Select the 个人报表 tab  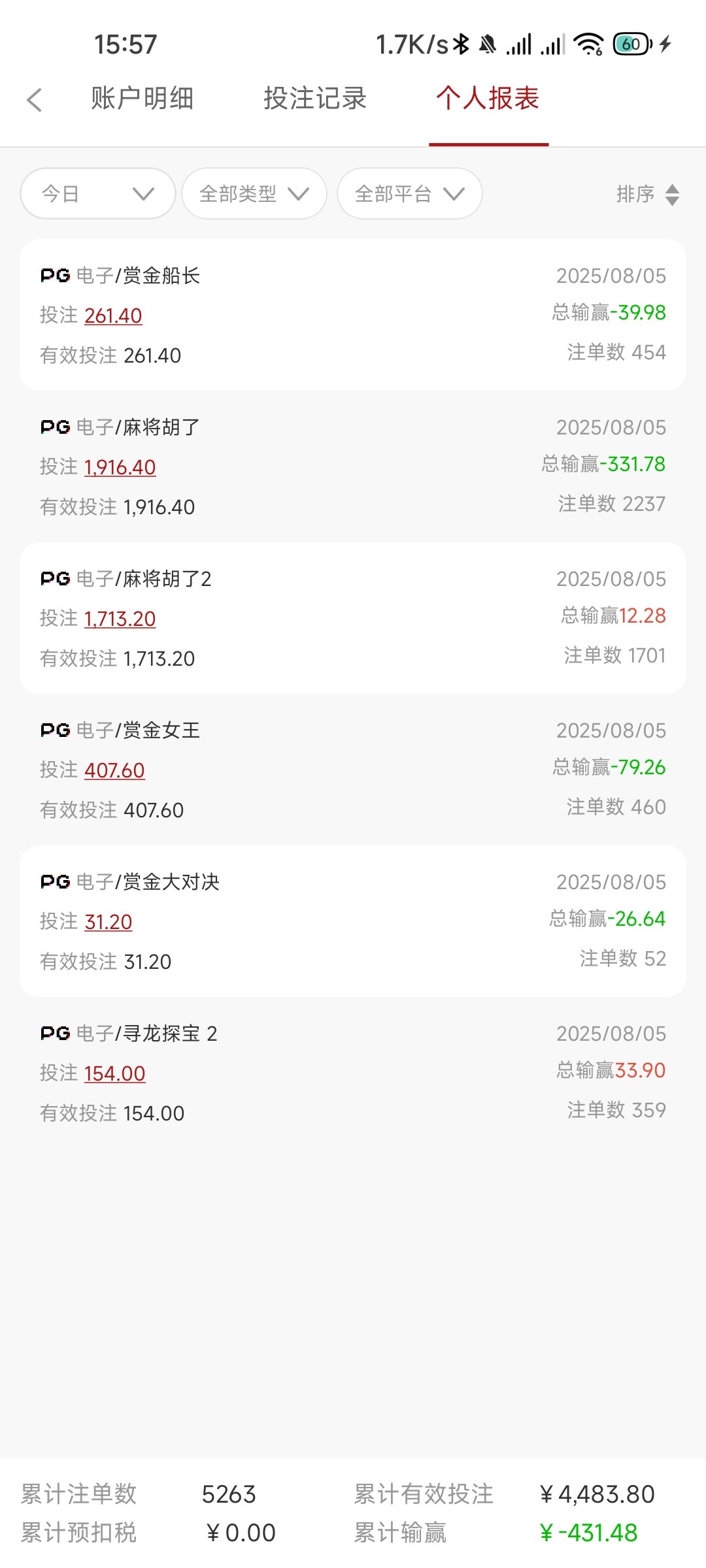(488, 99)
